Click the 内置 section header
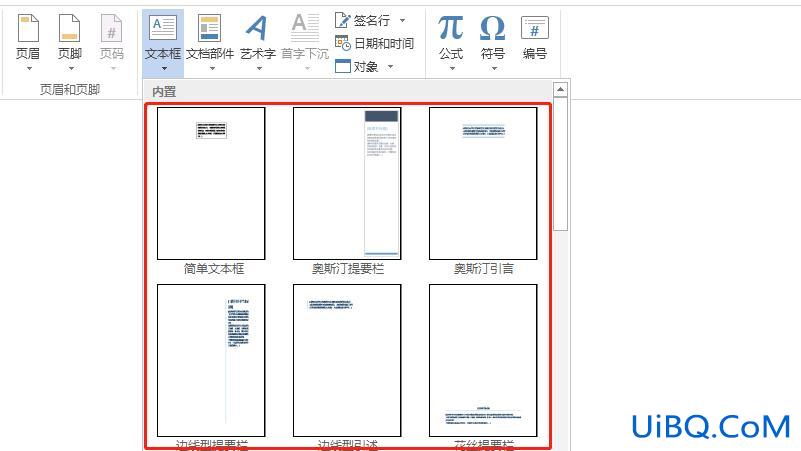 point(164,92)
